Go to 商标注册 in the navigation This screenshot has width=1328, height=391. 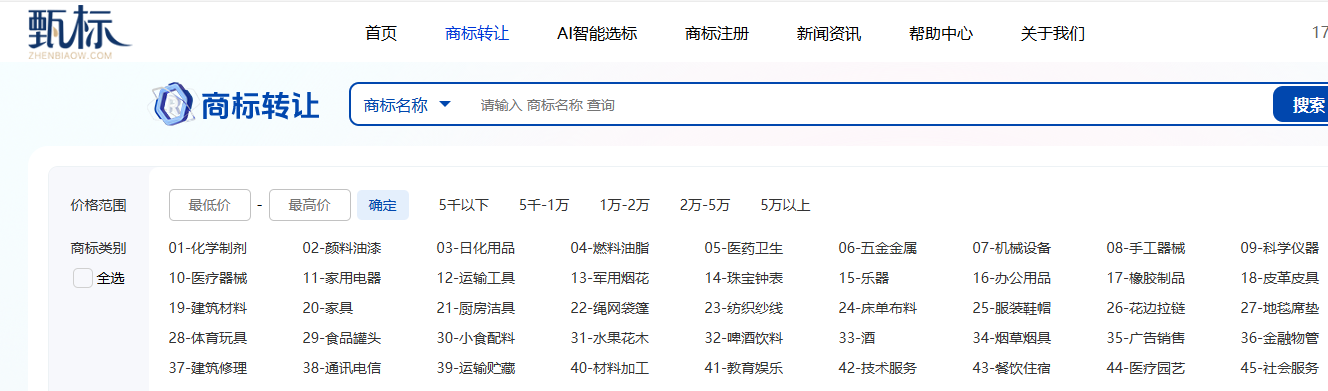(x=717, y=33)
